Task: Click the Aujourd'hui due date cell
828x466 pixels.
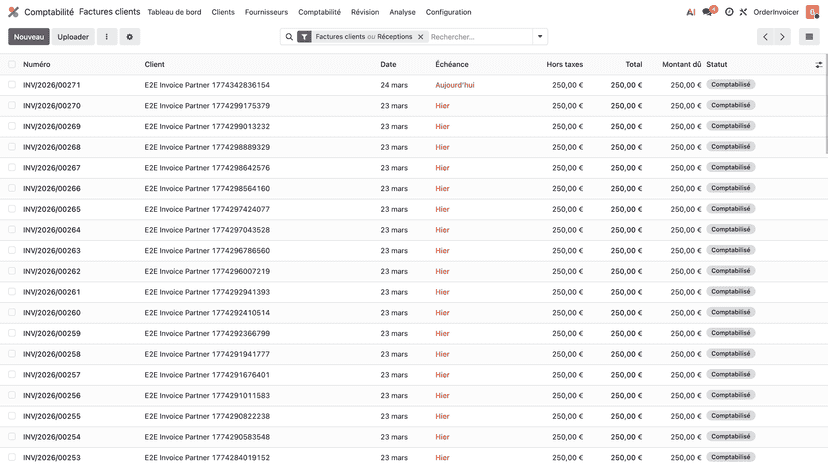Action: point(455,85)
